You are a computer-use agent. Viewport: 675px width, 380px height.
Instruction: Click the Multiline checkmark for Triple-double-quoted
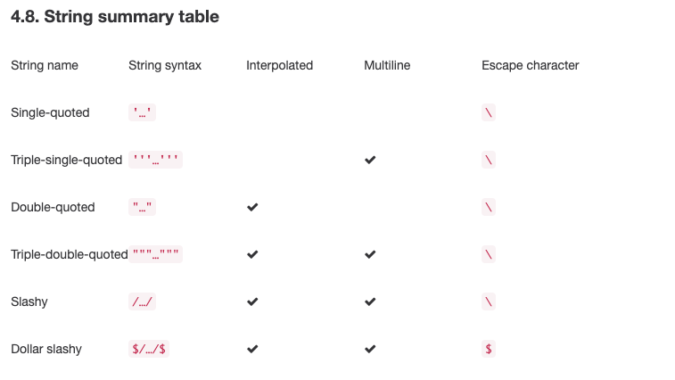(370, 255)
